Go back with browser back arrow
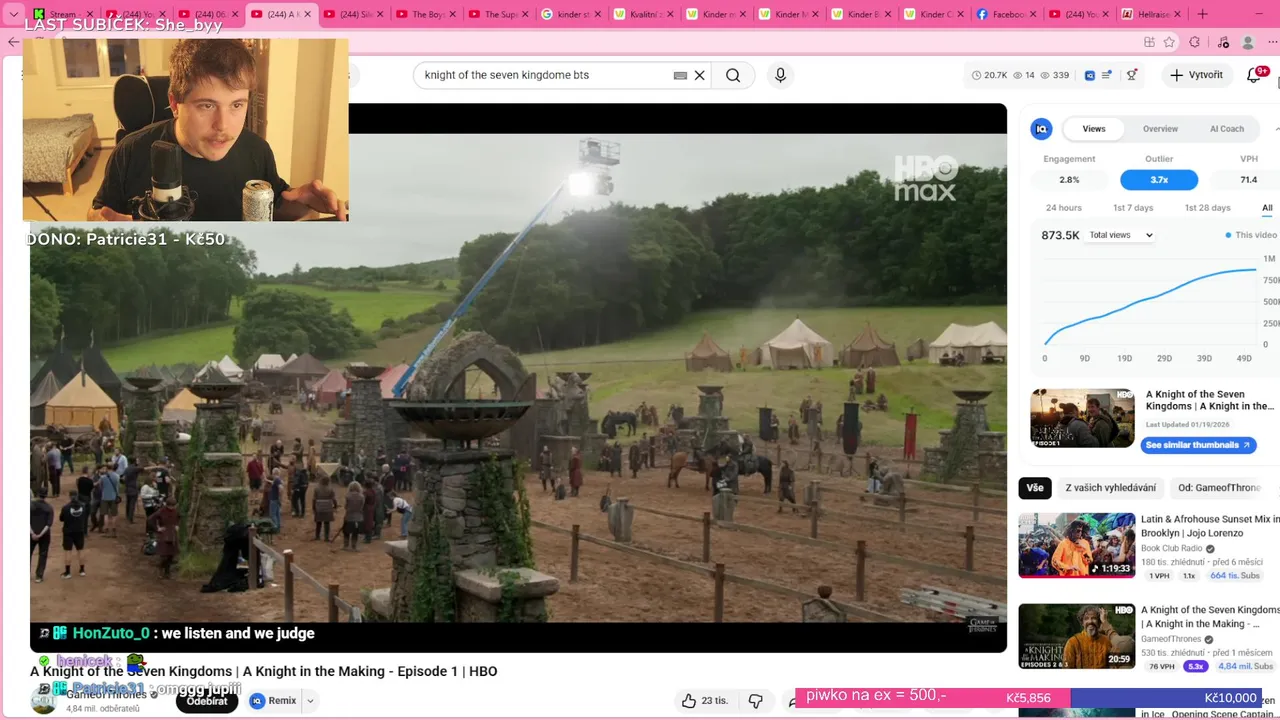 coord(13,42)
